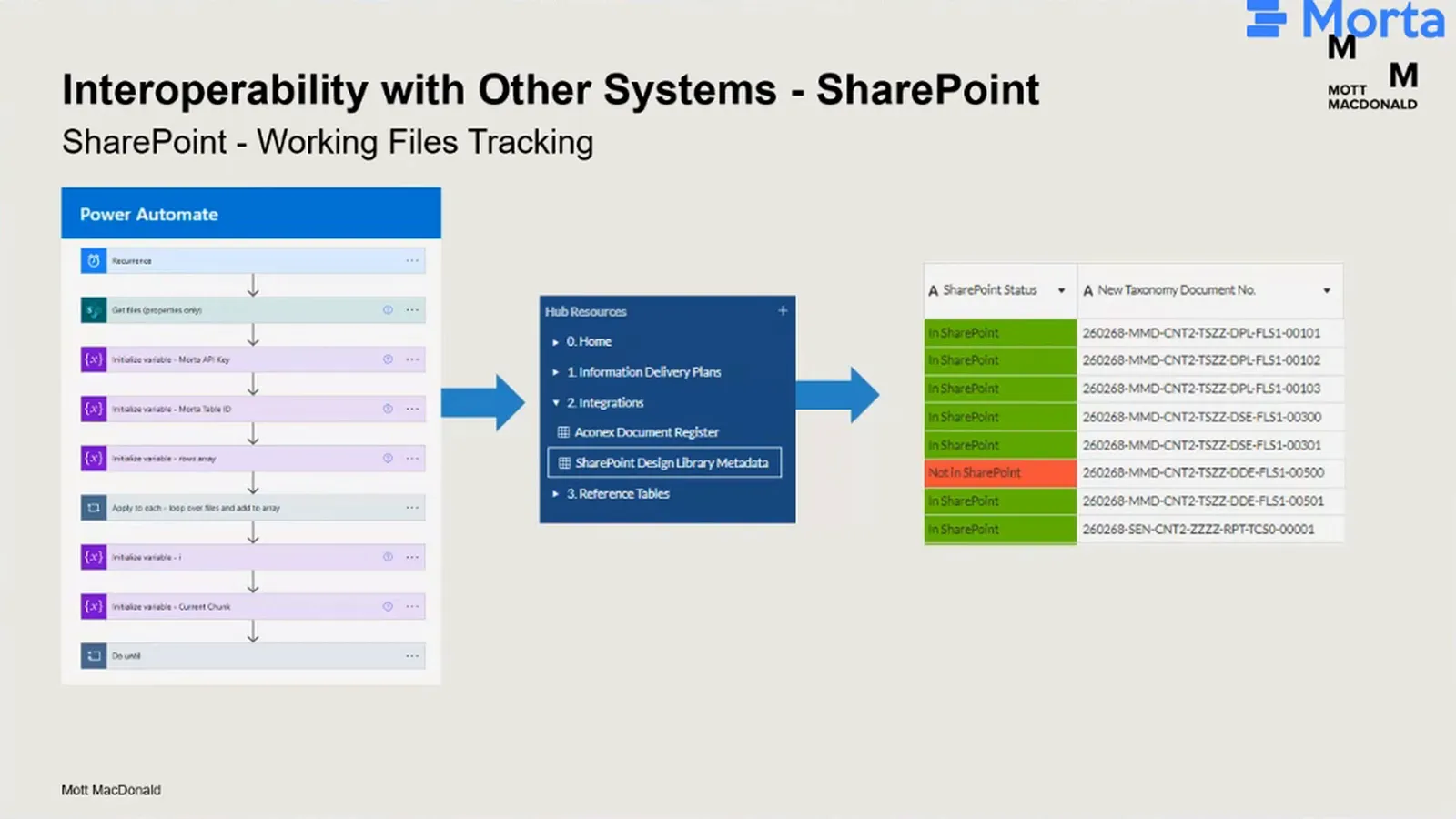Open help icon on Morta Table ID step
The width and height of the screenshot is (1456, 819).
(388, 409)
